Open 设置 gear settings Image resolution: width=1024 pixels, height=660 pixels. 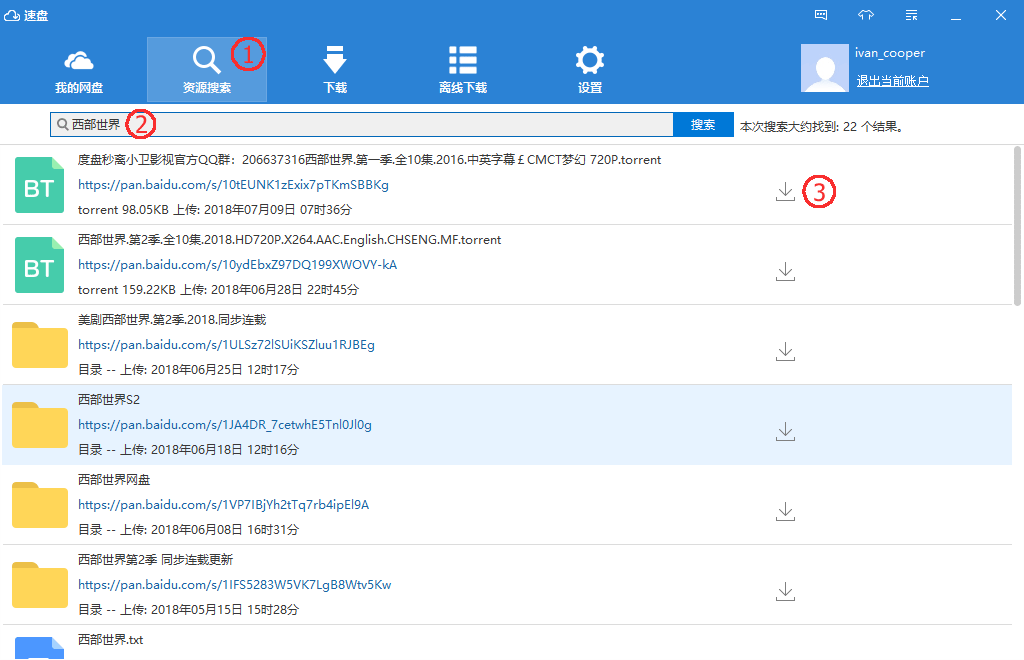tap(589, 70)
